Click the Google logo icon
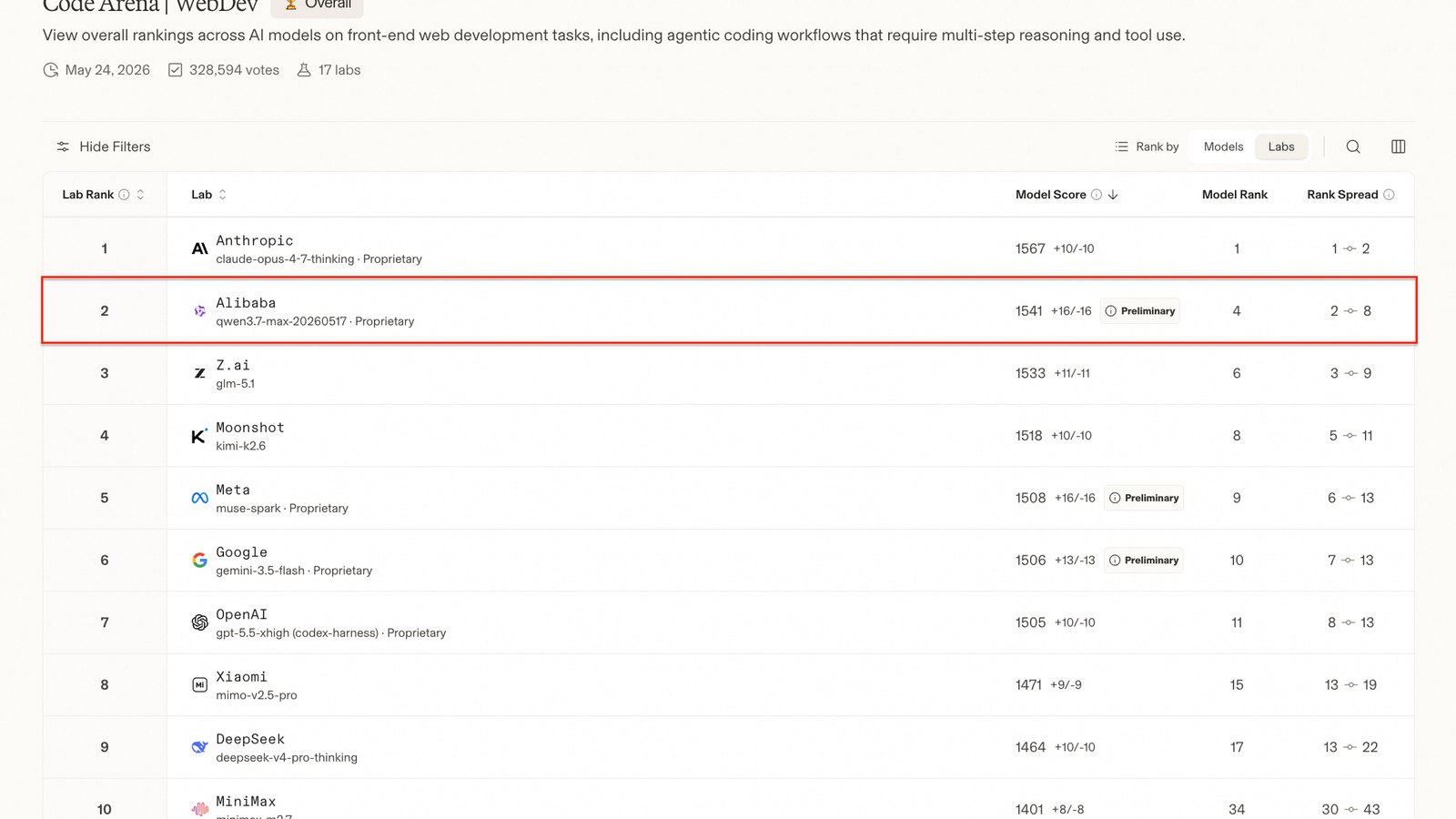The image size is (1456, 819). tap(199, 561)
